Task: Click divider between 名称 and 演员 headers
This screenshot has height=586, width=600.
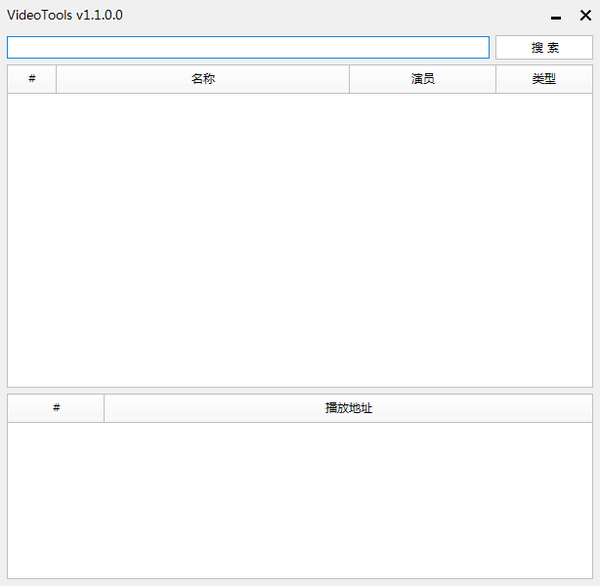Action: [349, 79]
